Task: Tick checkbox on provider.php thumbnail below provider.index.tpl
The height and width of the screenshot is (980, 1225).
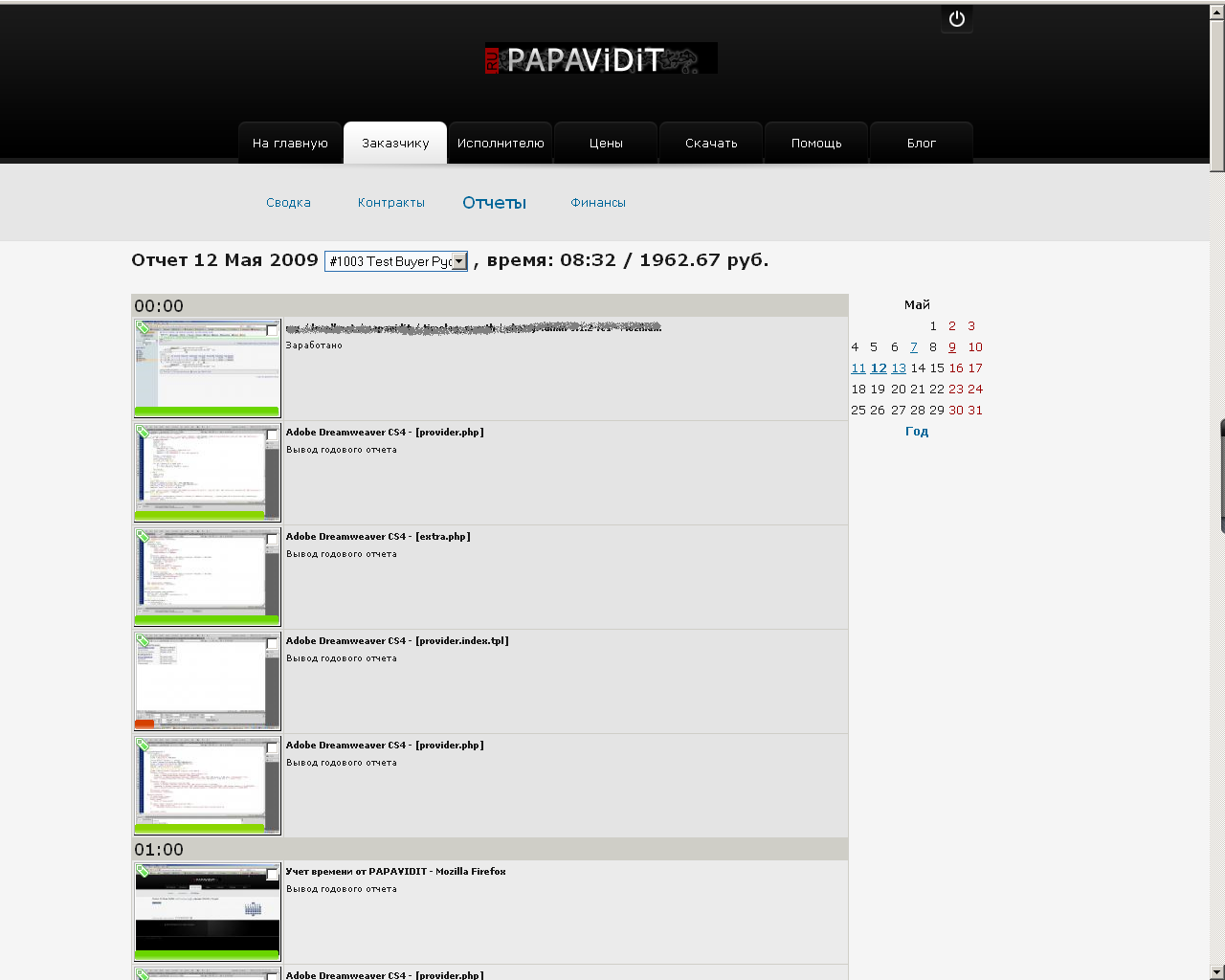Action: [273, 747]
